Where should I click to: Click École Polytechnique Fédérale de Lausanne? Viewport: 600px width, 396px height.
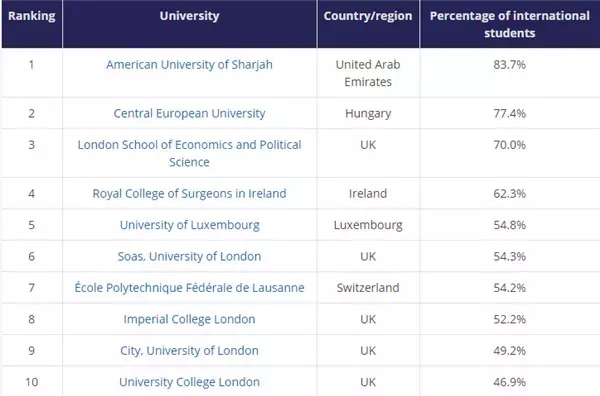(189, 288)
